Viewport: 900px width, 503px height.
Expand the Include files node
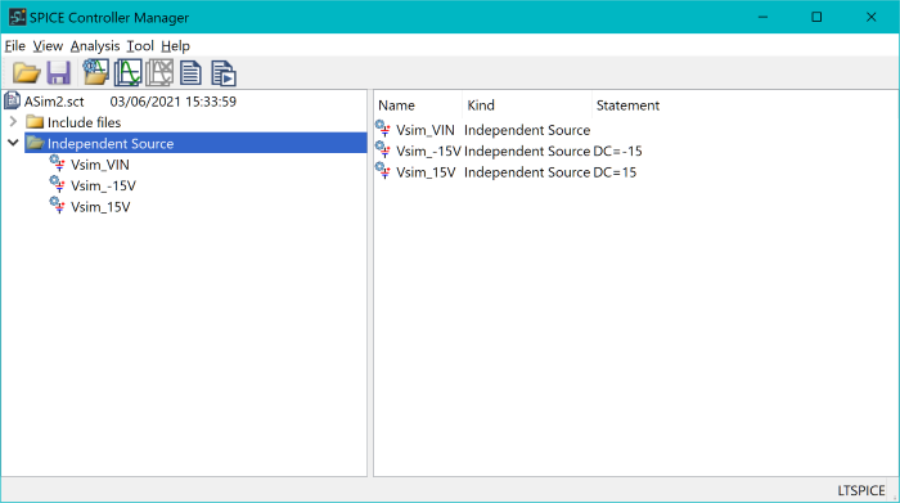pos(13,122)
